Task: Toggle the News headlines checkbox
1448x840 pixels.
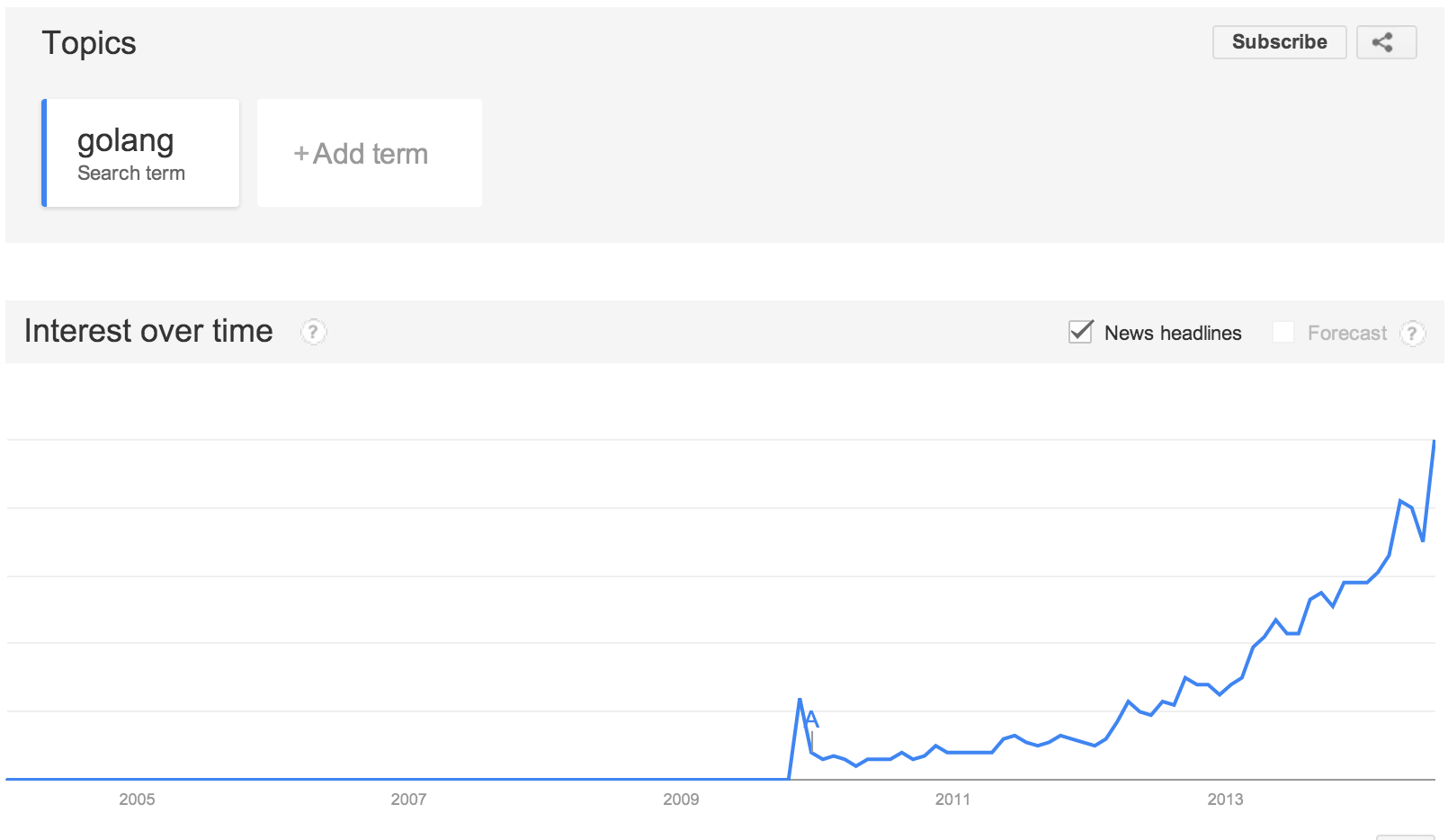Action: click(1080, 332)
